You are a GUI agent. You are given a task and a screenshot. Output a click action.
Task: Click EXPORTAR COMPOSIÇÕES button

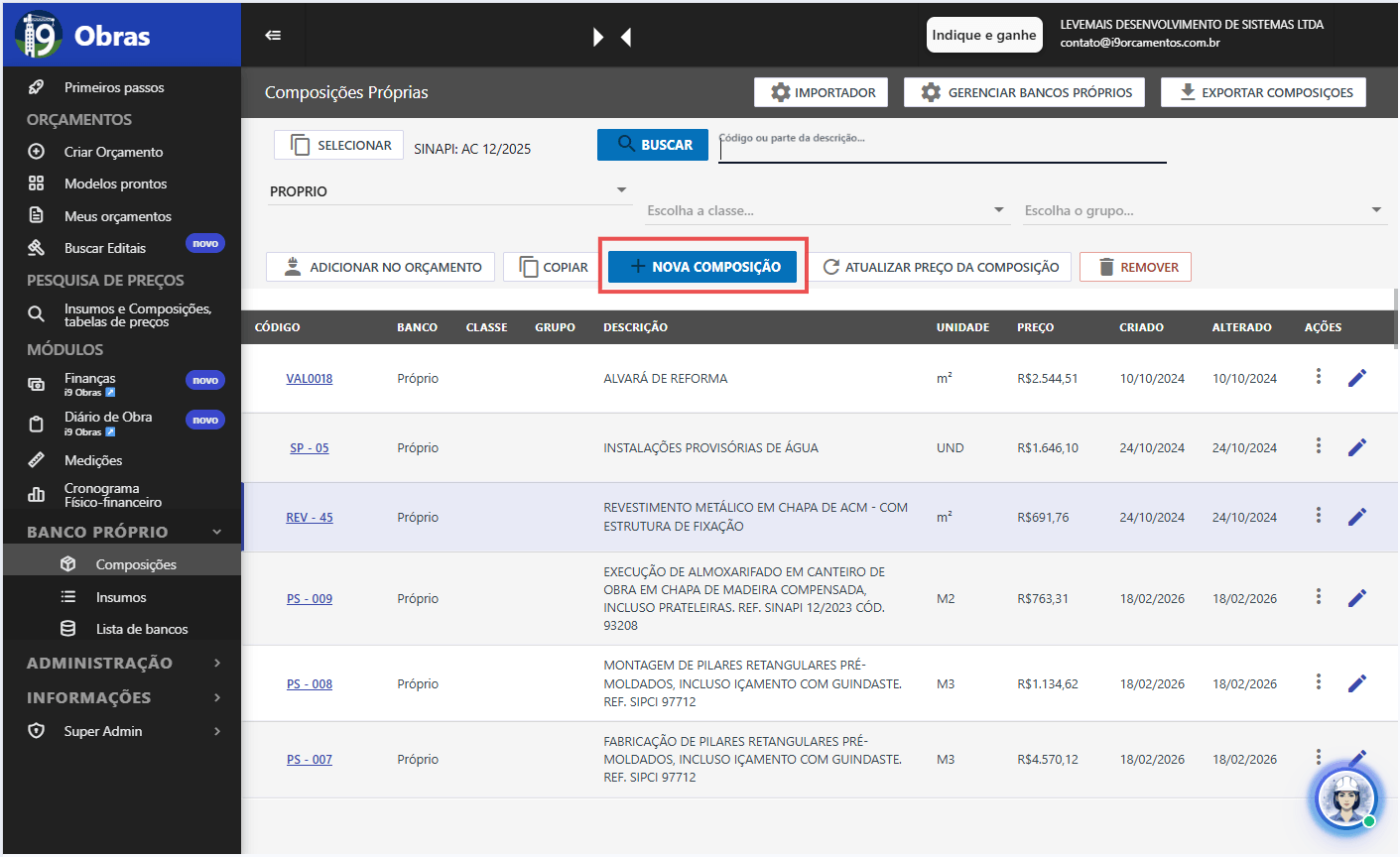point(1263,92)
